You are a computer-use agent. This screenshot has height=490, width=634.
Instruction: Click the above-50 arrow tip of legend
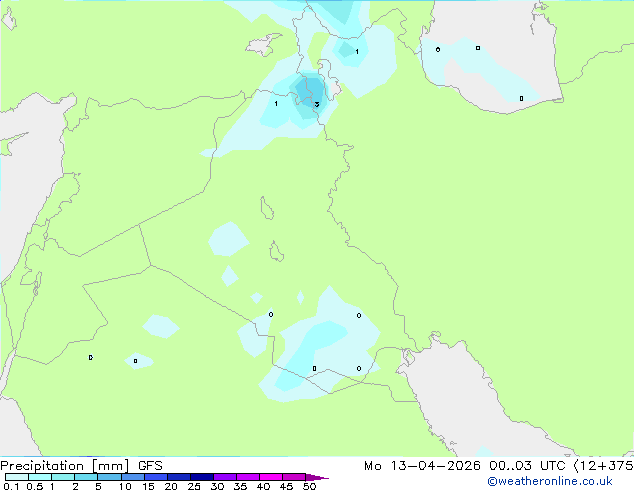coord(317,477)
